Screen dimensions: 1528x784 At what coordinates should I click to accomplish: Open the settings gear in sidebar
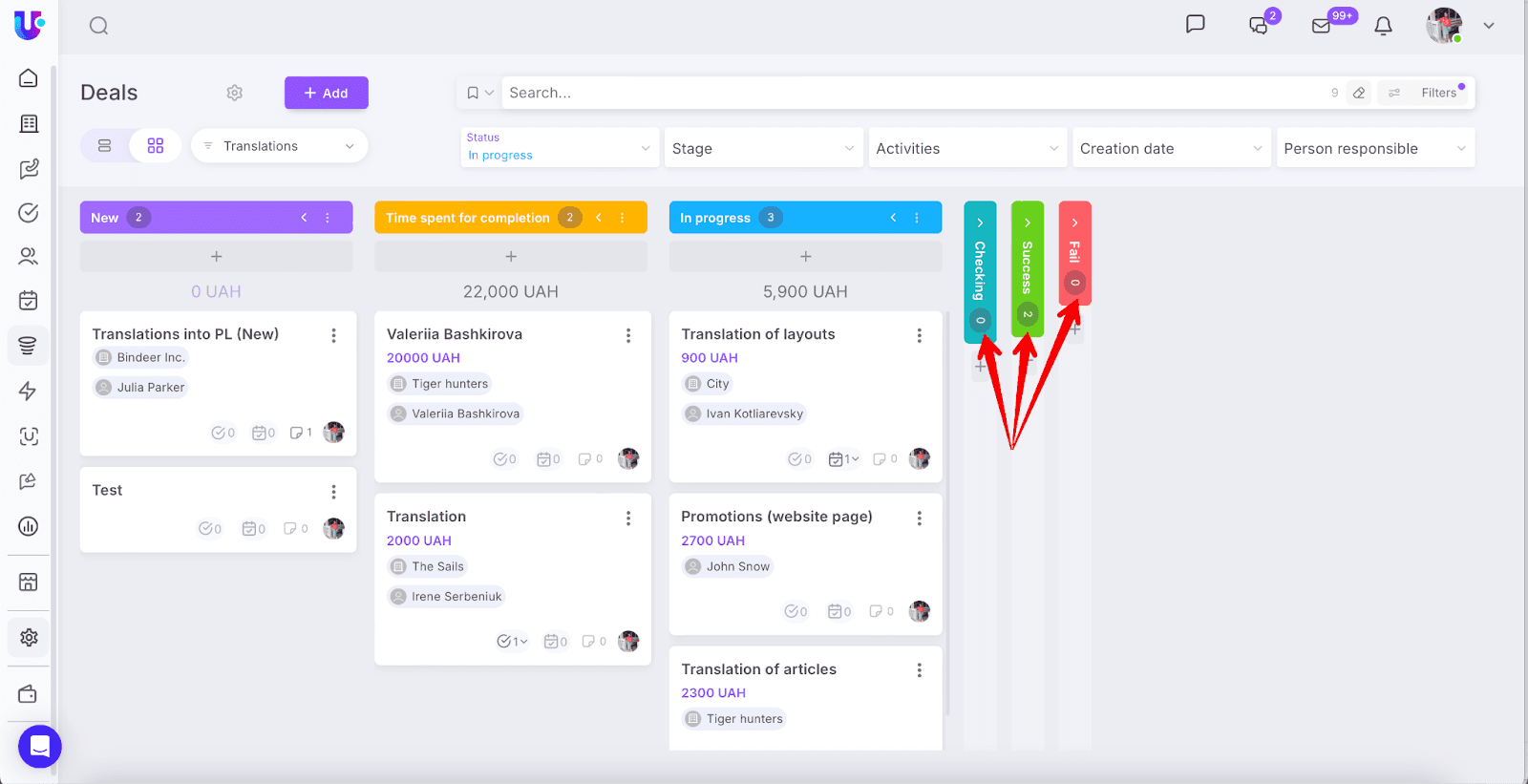click(29, 637)
